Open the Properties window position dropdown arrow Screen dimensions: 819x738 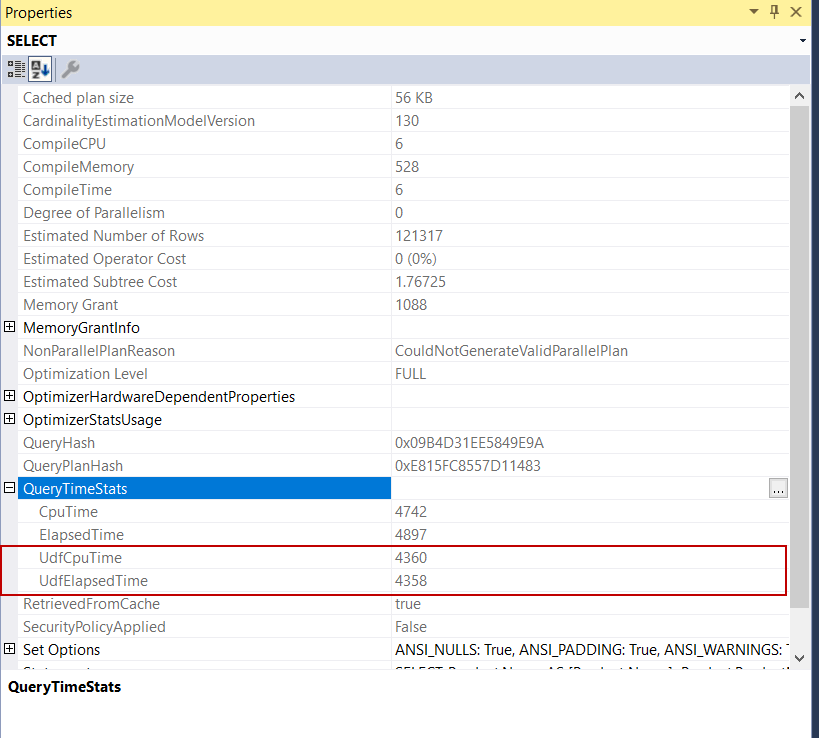click(754, 11)
